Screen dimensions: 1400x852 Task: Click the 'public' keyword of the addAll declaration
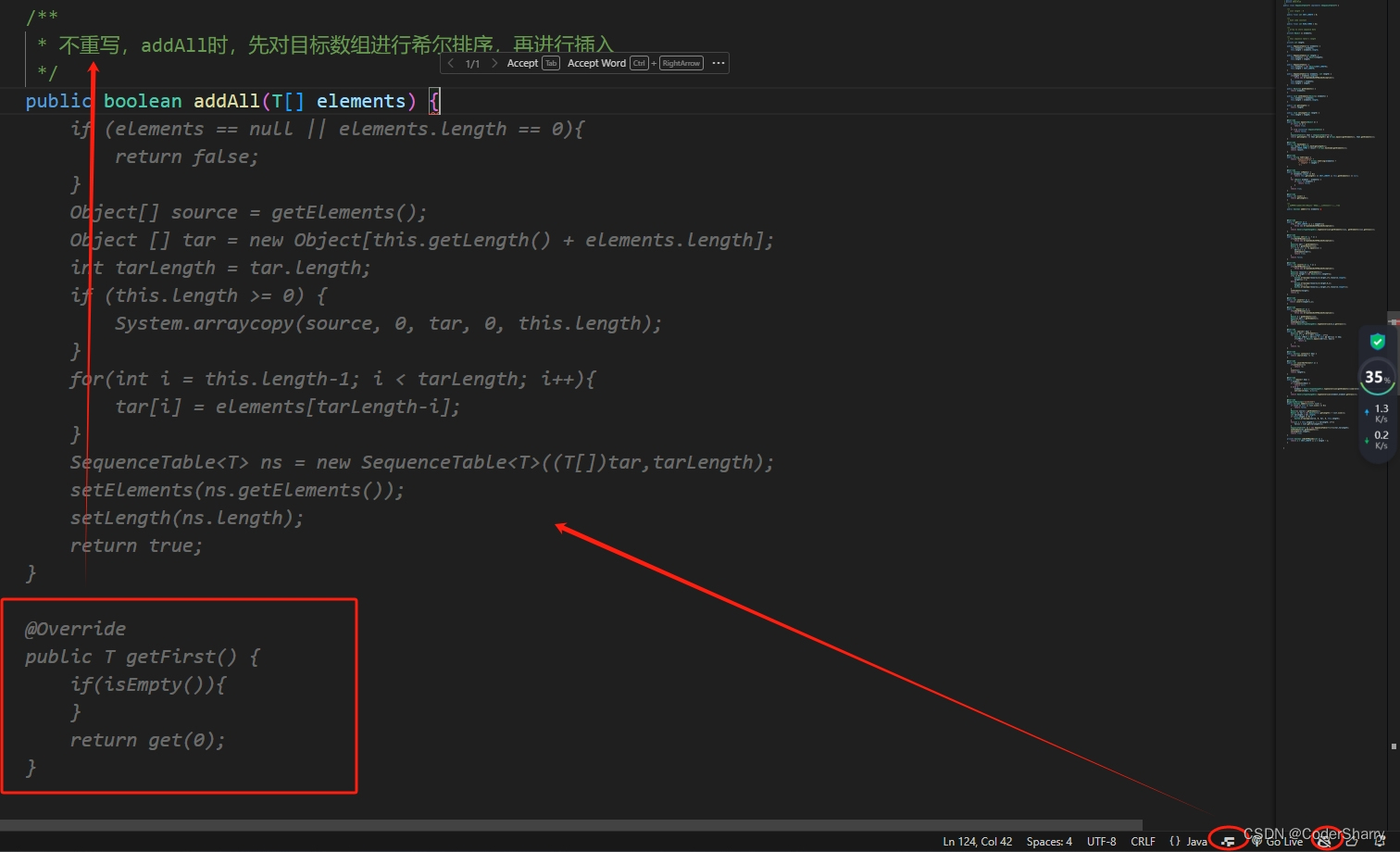(x=58, y=101)
